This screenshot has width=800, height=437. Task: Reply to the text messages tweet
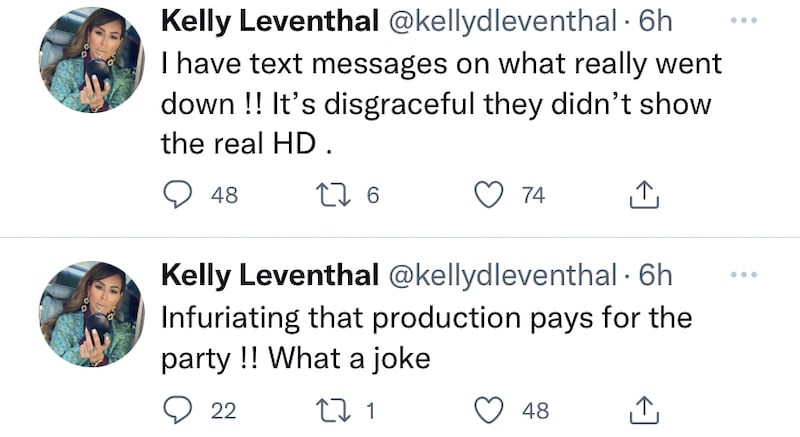(177, 195)
